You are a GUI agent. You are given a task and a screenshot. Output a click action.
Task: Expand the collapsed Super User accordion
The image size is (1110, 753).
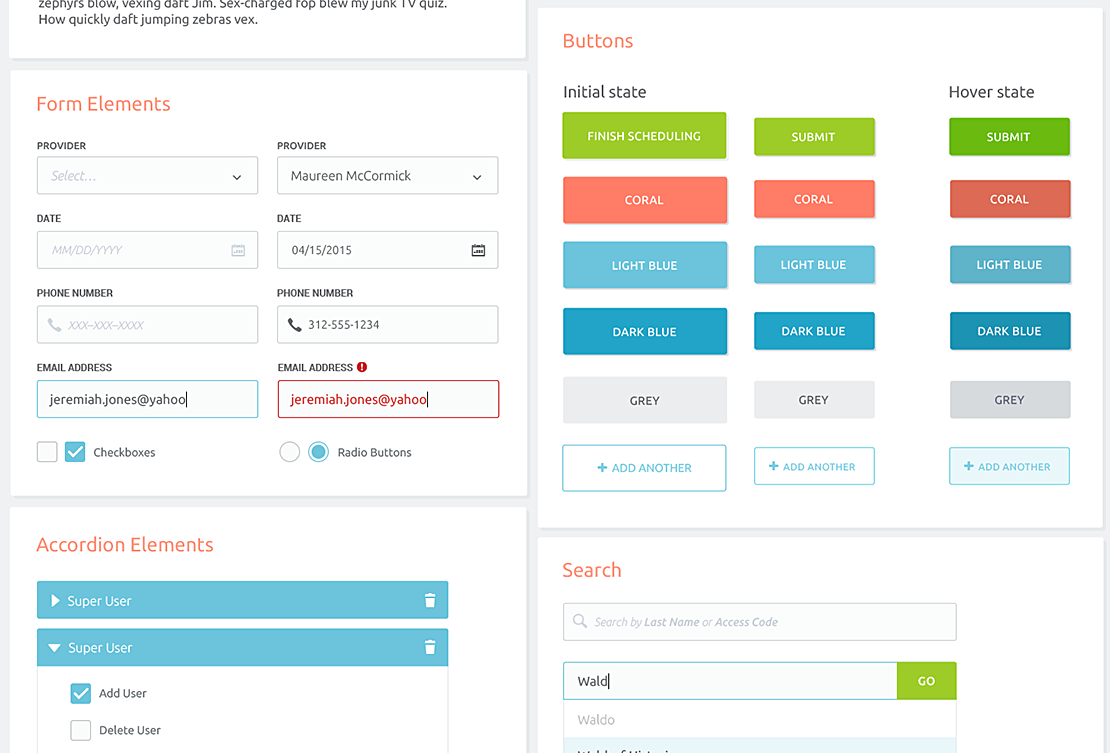56,601
